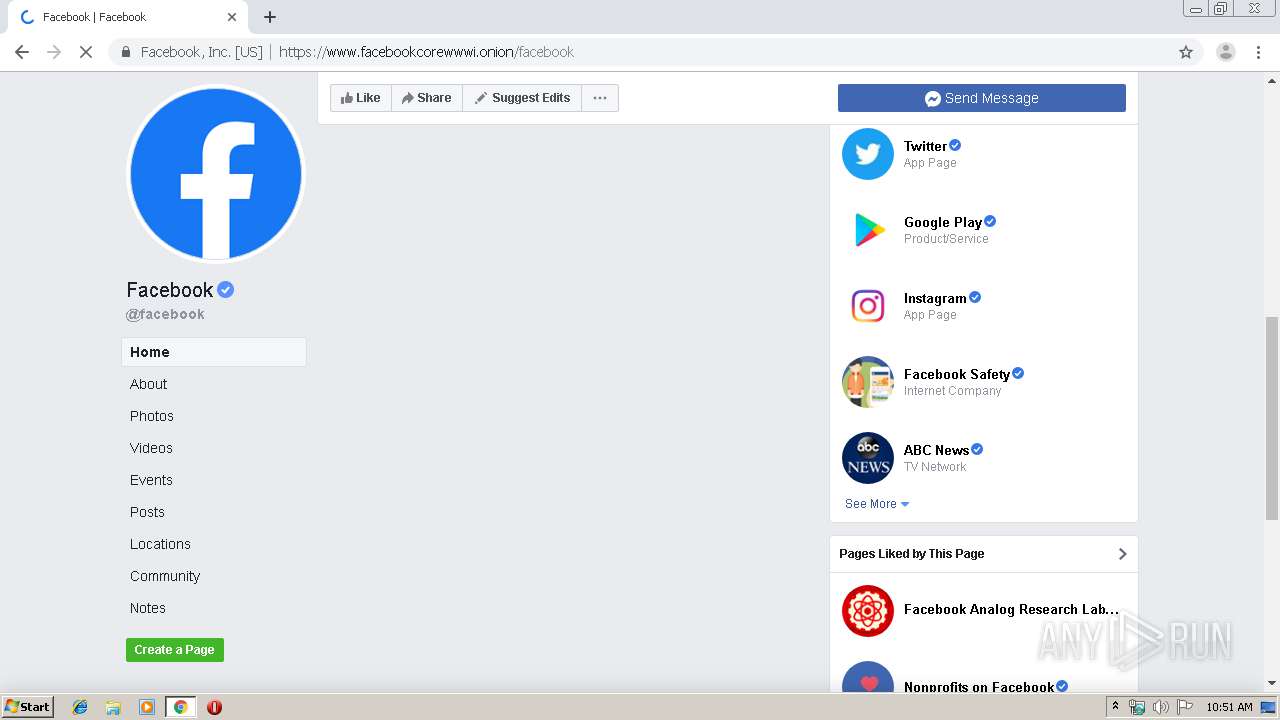
Task: Stop loading the page with X button
Action: click(x=86, y=52)
